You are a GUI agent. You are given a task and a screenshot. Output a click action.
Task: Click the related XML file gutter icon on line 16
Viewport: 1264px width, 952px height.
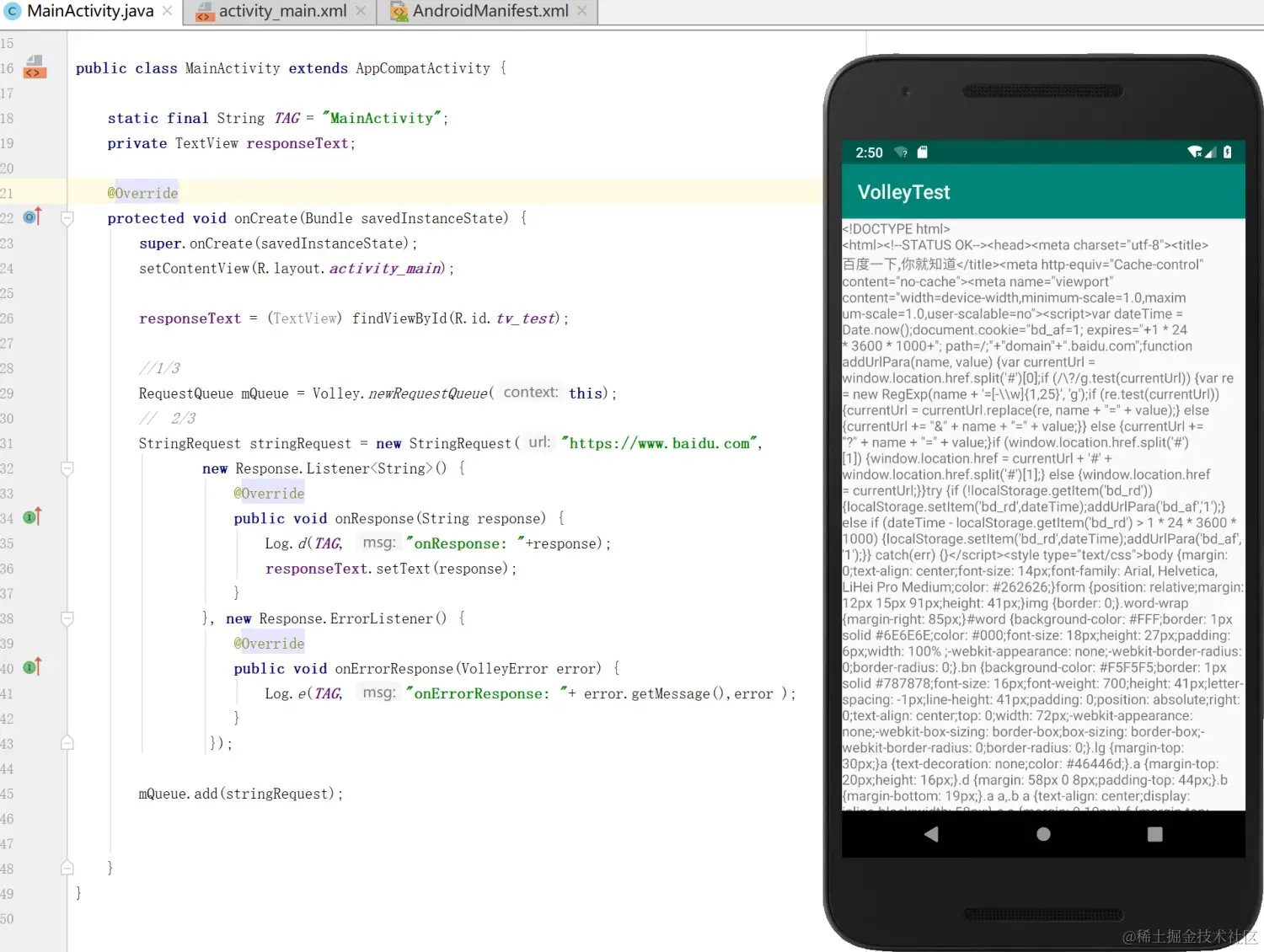coord(35,67)
